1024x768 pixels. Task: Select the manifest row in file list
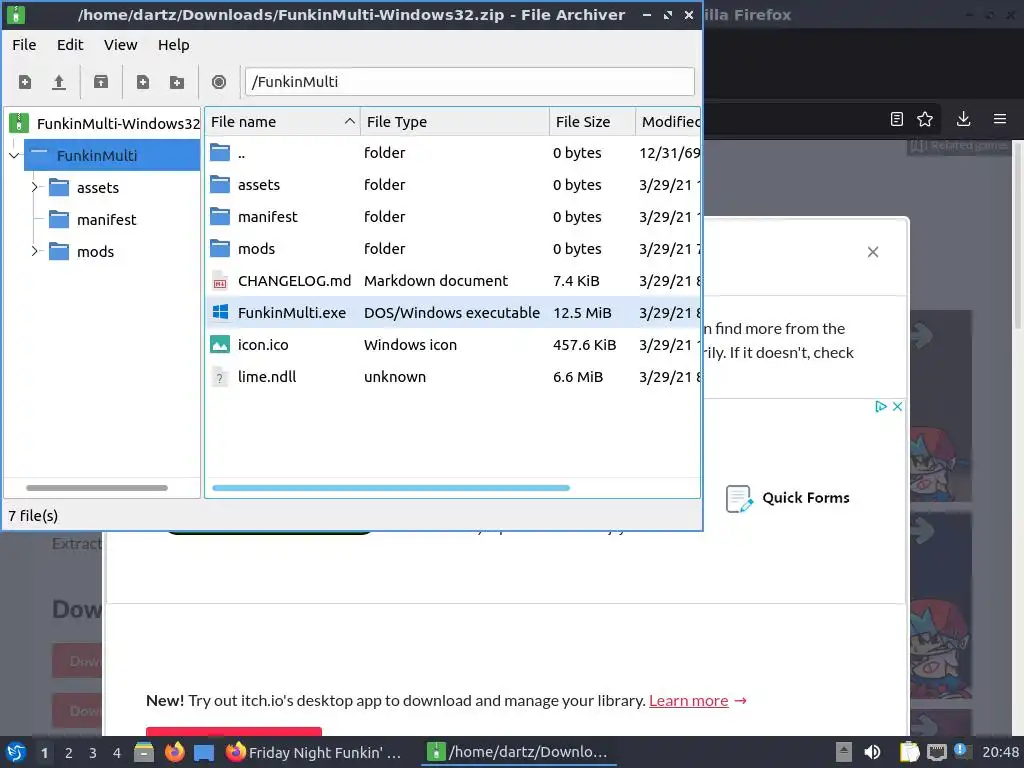point(453,217)
